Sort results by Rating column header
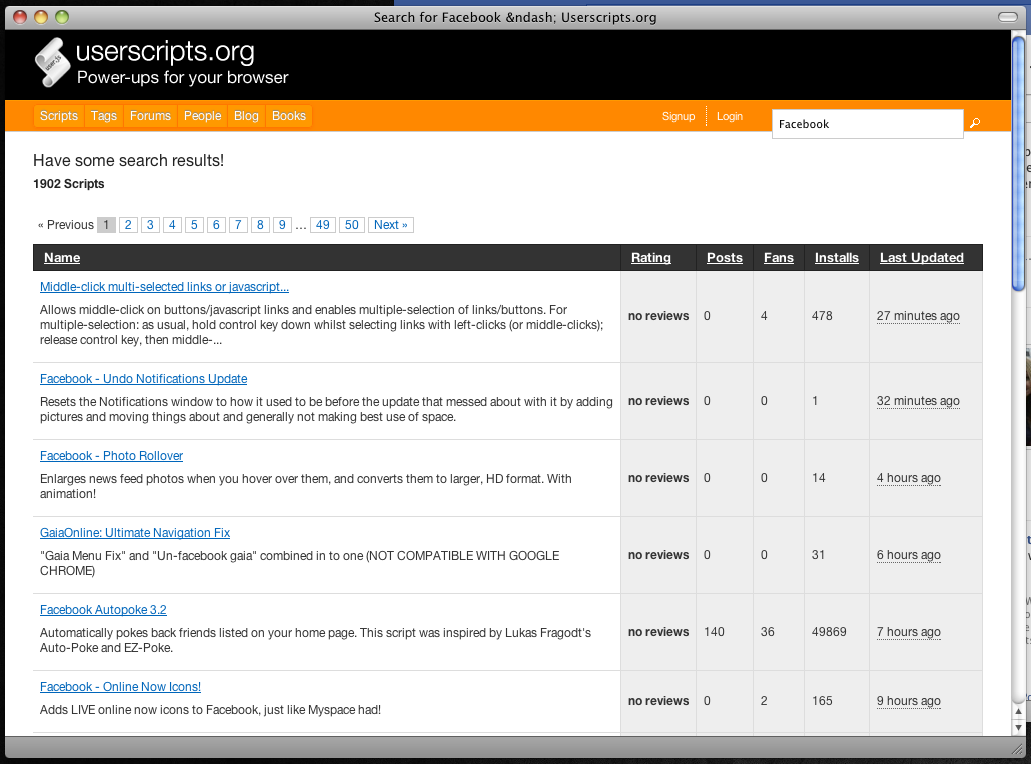Viewport: 1031px width, 764px height. click(650, 258)
